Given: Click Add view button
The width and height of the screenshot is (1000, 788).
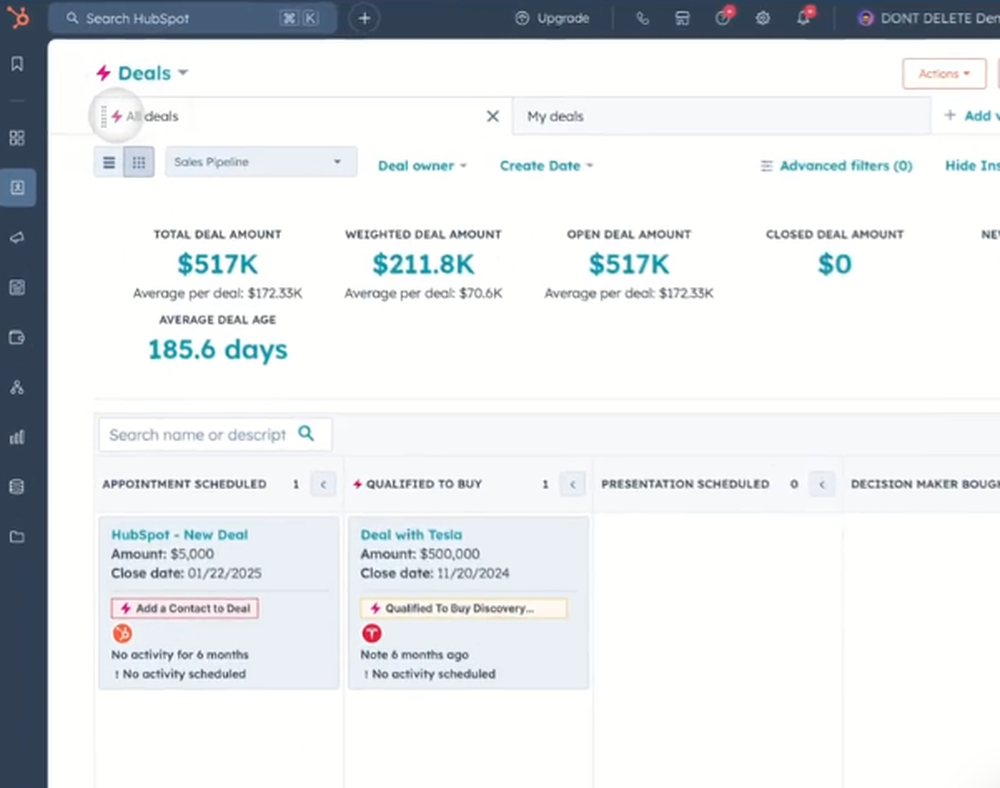Looking at the screenshot, I should 972,115.
